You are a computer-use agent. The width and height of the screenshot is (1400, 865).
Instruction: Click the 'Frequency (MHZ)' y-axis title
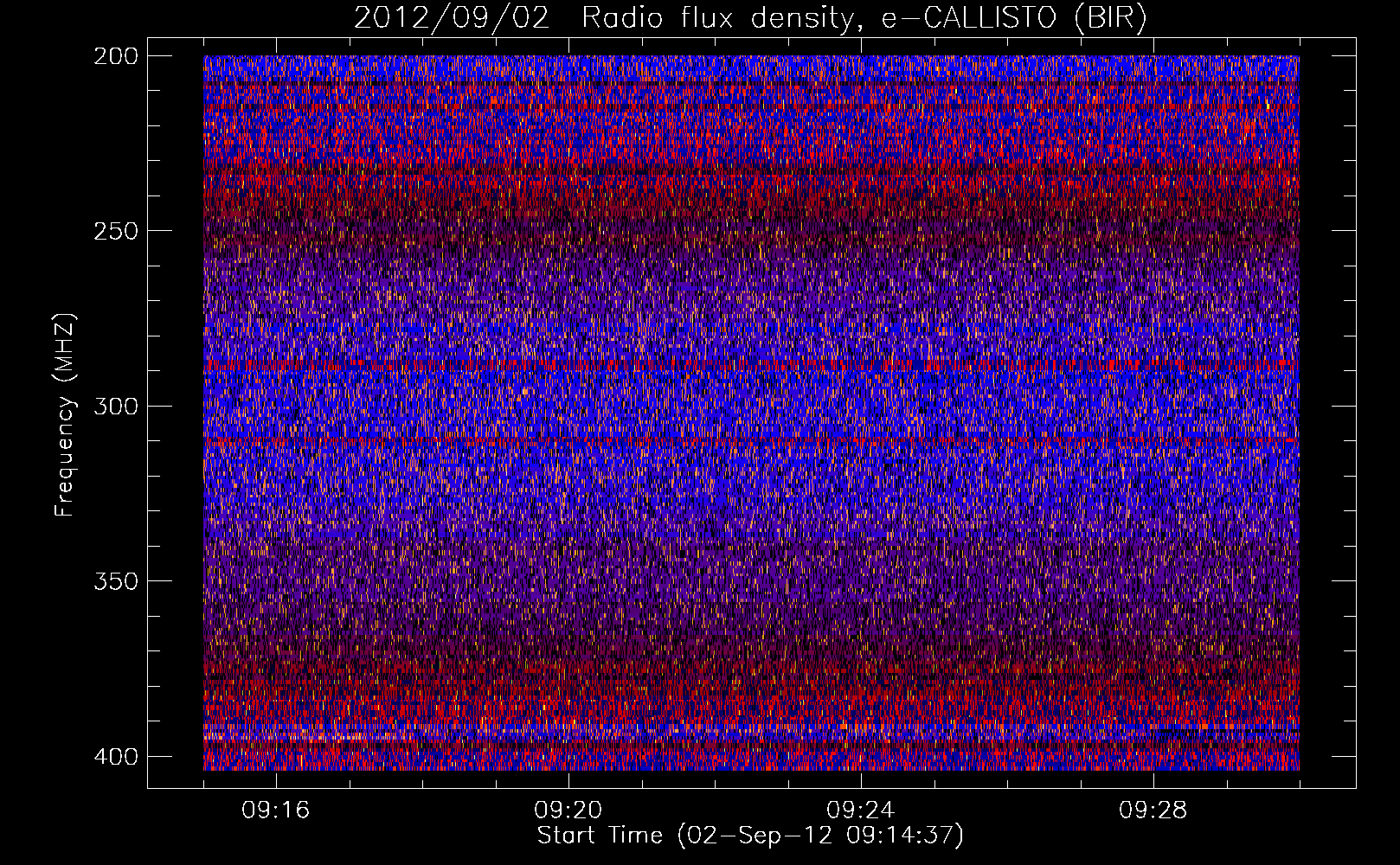pos(65,414)
